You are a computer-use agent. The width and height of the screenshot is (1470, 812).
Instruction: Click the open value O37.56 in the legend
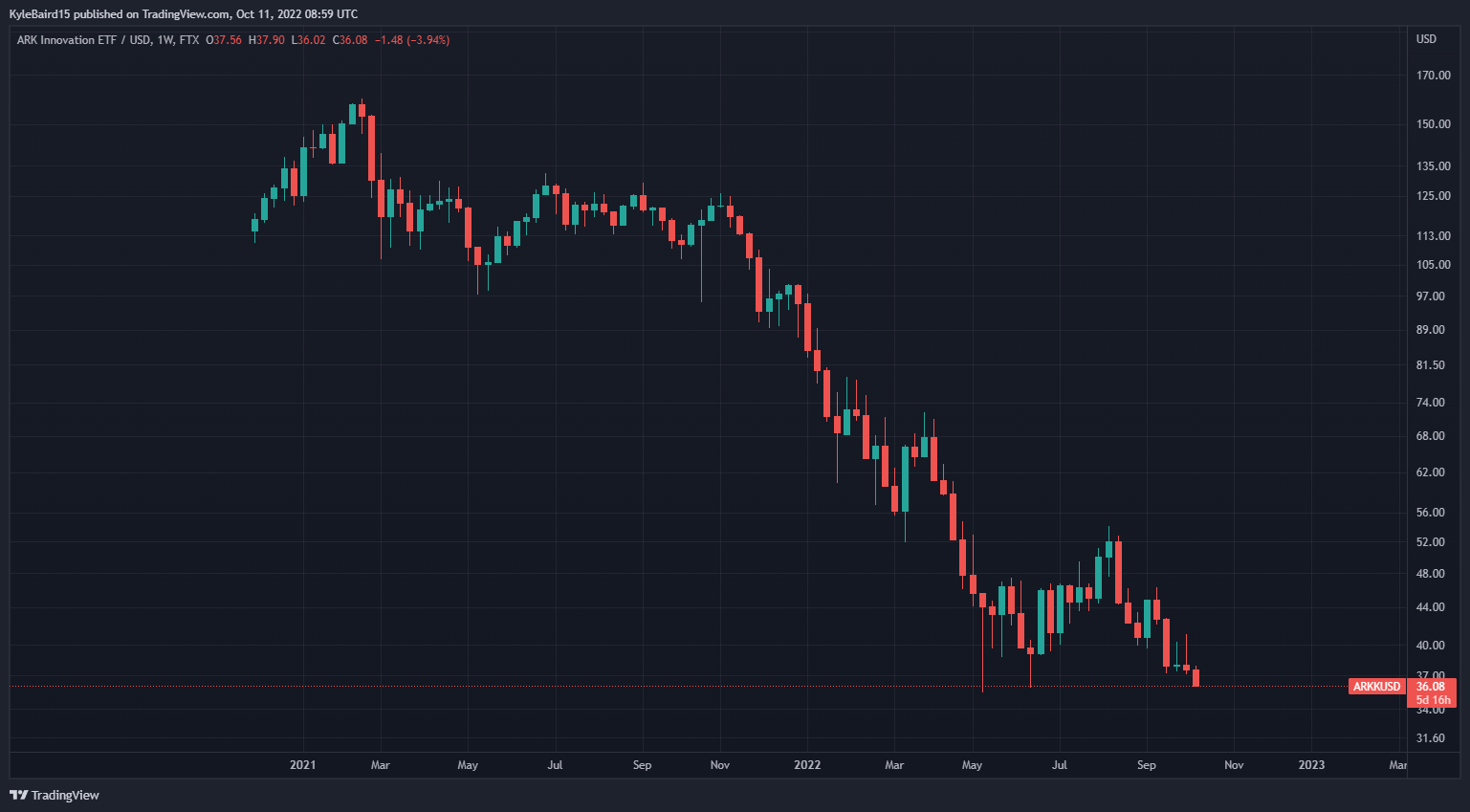pyautogui.click(x=224, y=40)
